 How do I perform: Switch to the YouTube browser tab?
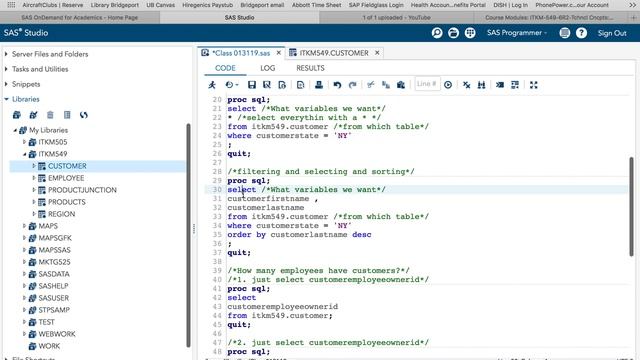coord(396,18)
